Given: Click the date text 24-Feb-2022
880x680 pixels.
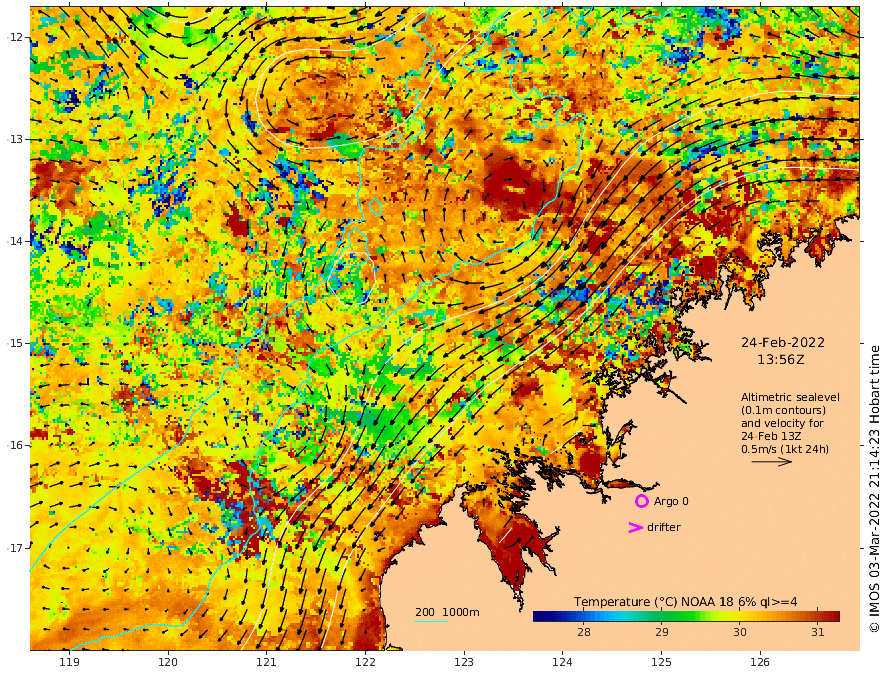Looking at the screenshot, I should [782, 342].
